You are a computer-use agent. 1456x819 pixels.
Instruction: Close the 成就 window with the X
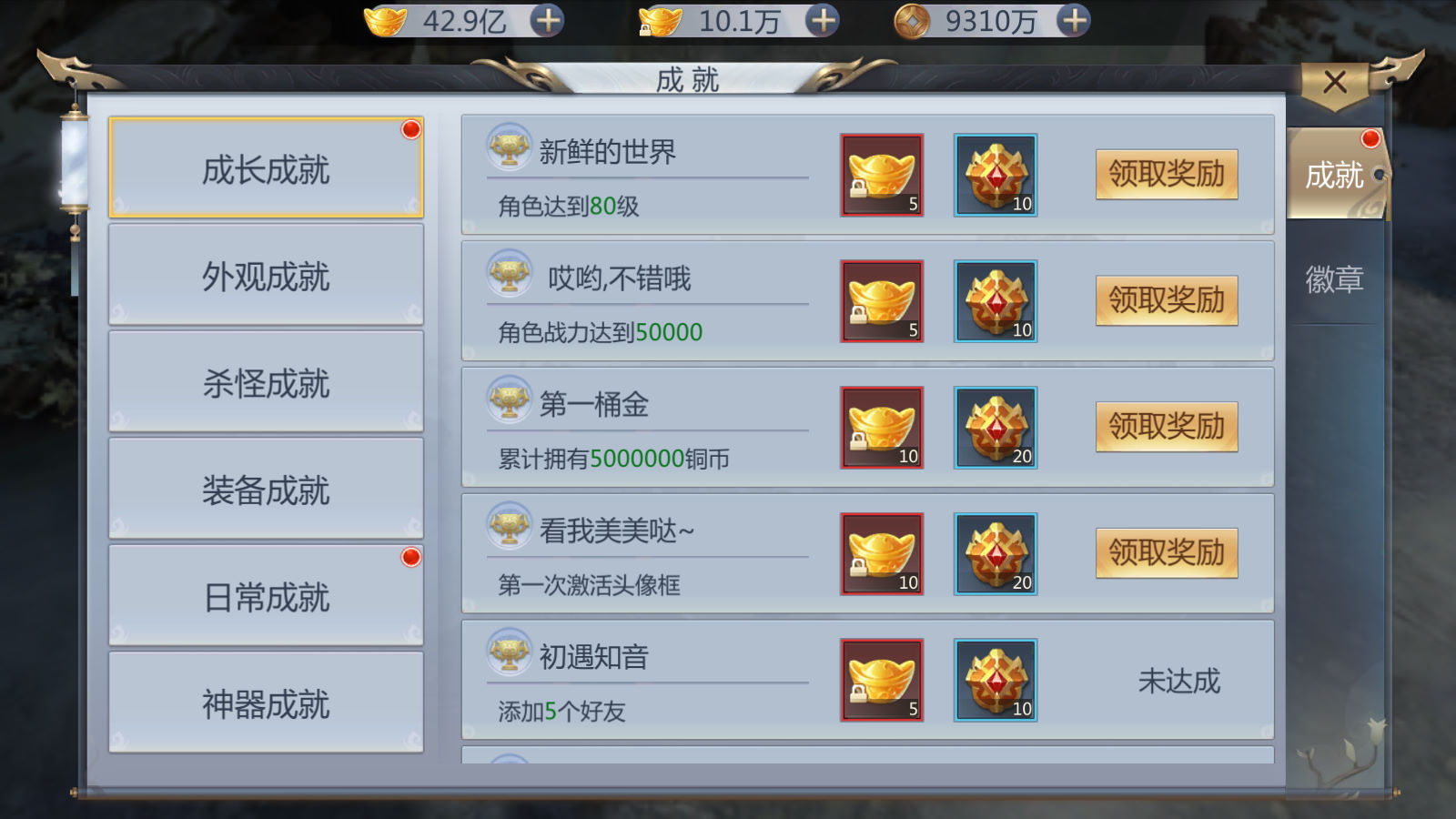coord(1335,83)
